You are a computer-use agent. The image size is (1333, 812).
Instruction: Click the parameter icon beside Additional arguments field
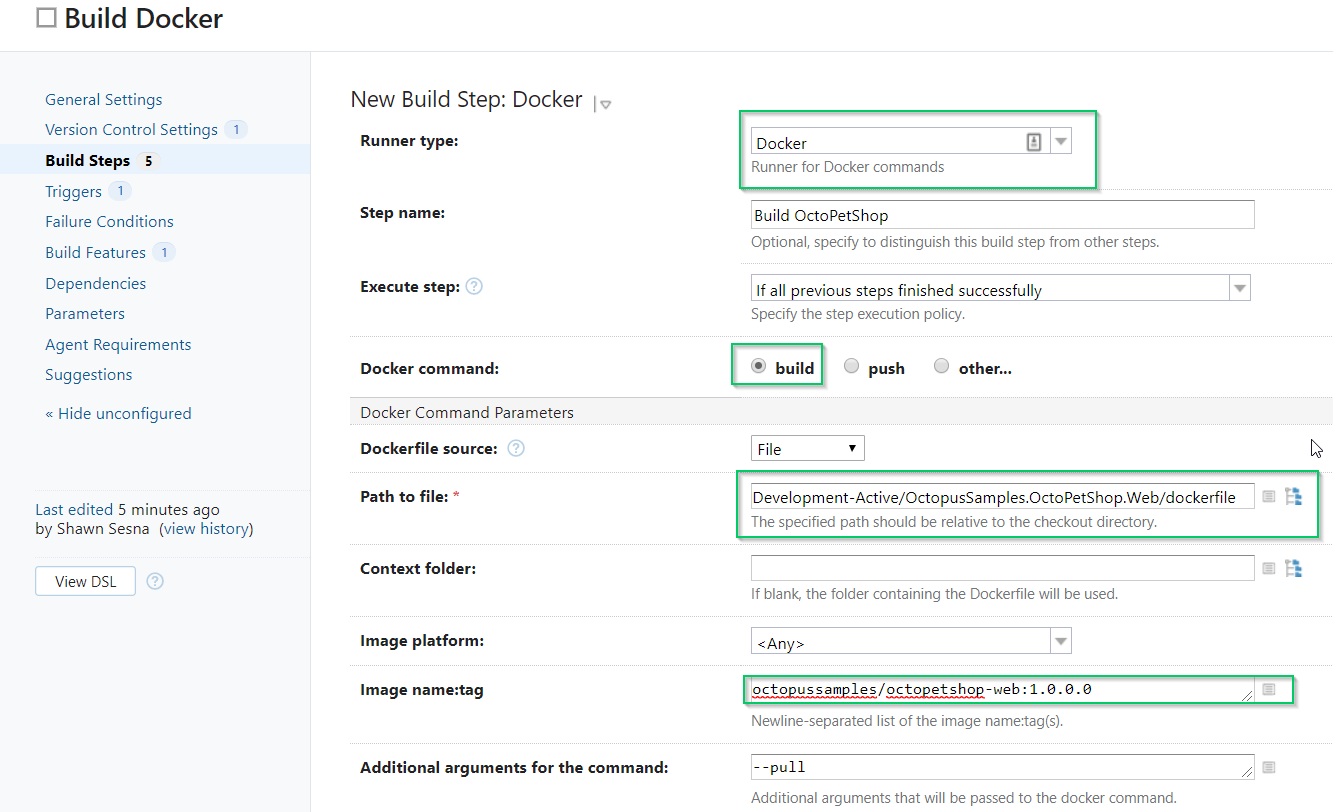coord(1268,767)
